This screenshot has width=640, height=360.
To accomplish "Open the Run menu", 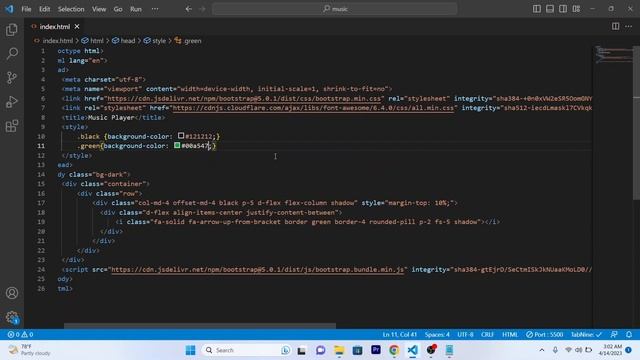I will click(x=136, y=9).
